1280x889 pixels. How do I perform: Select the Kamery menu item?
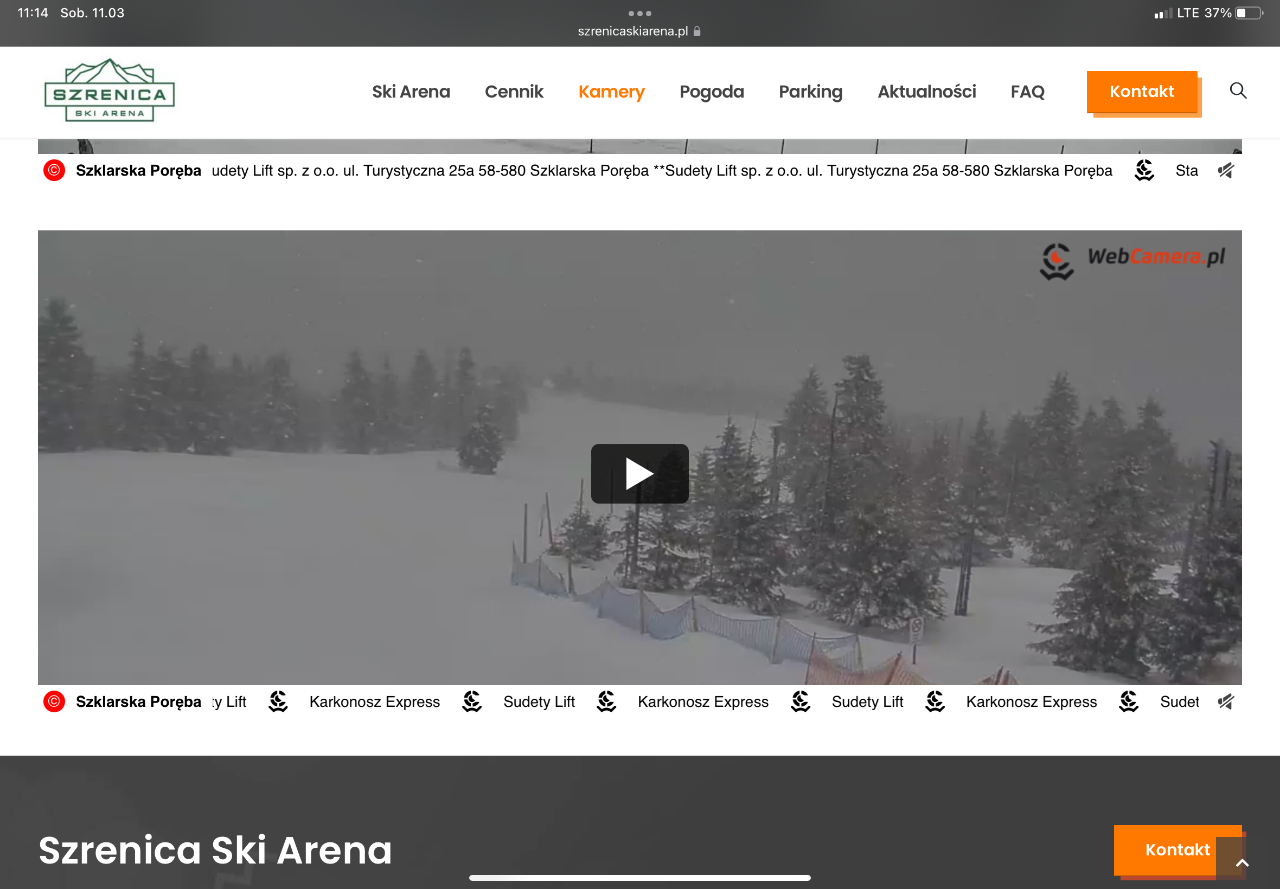pyautogui.click(x=612, y=92)
